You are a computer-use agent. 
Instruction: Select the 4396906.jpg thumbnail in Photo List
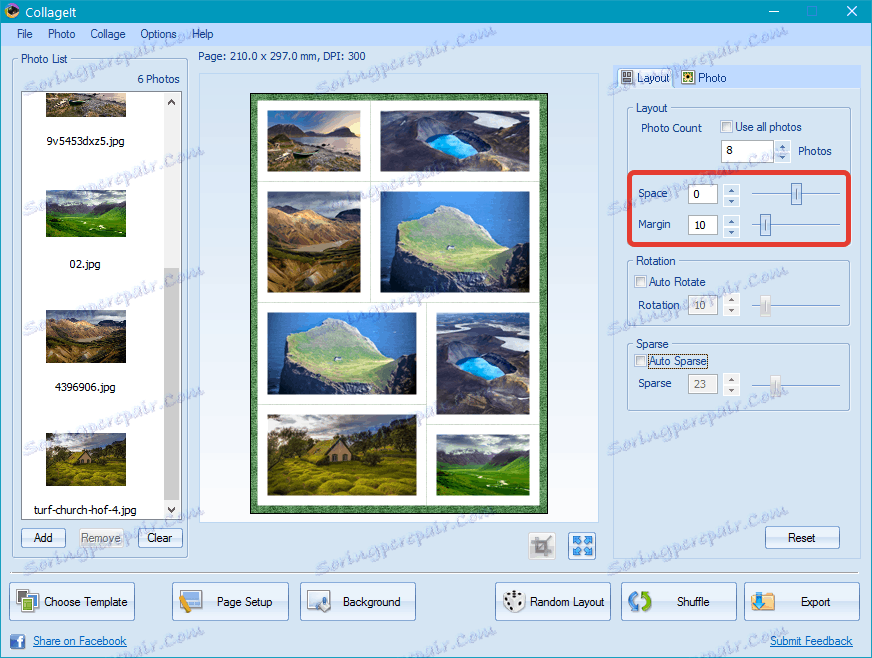coord(86,337)
